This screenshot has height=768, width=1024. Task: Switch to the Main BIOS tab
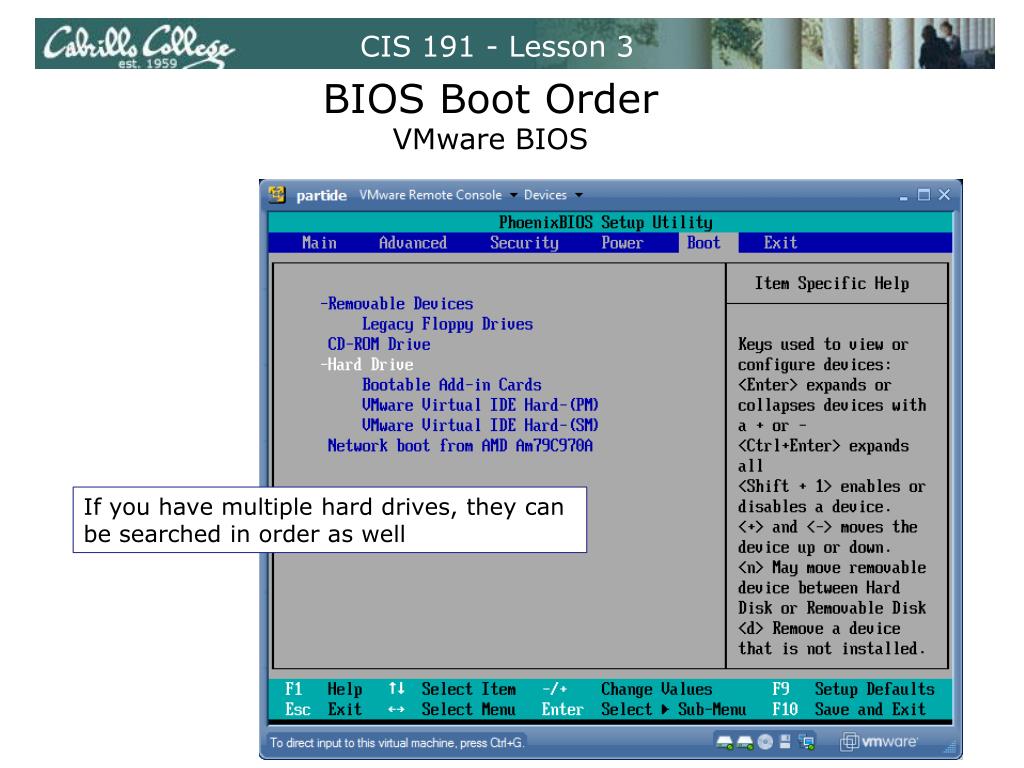(319, 243)
